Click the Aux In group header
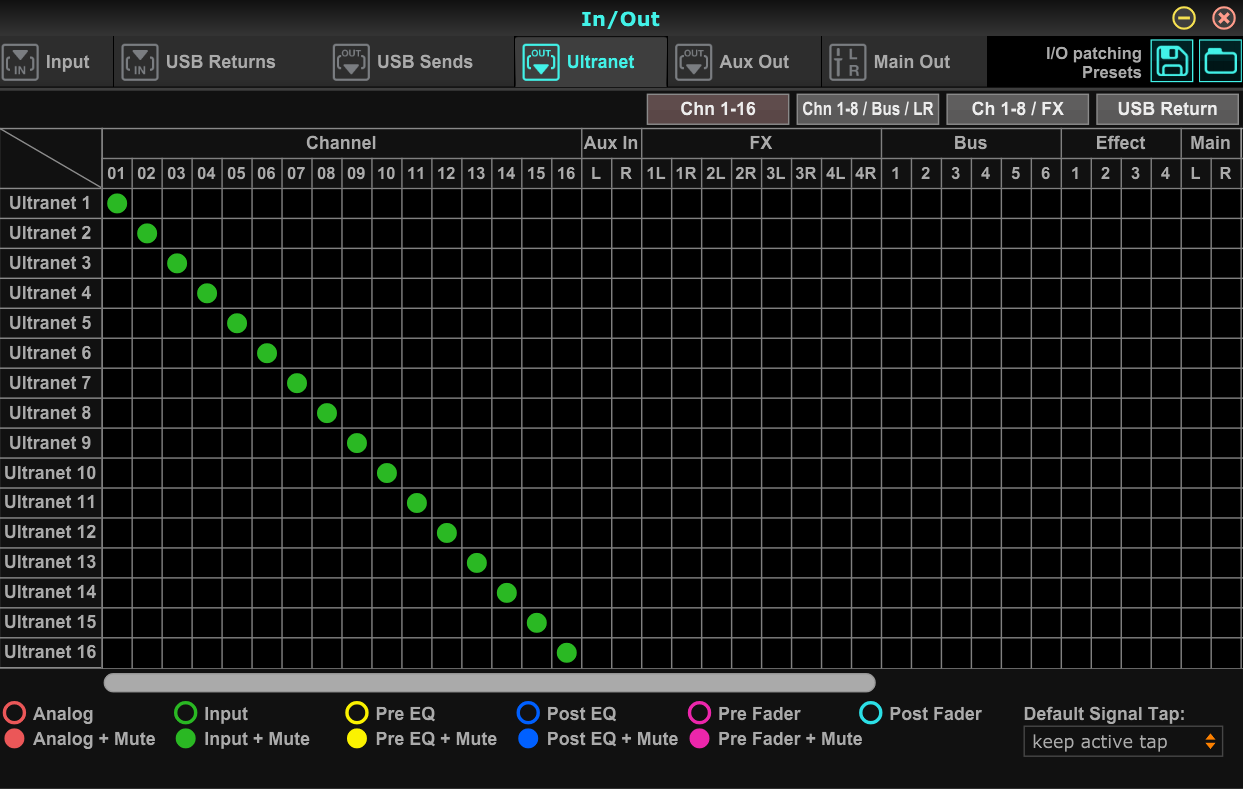The image size is (1243, 789). (x=612, y=143)
